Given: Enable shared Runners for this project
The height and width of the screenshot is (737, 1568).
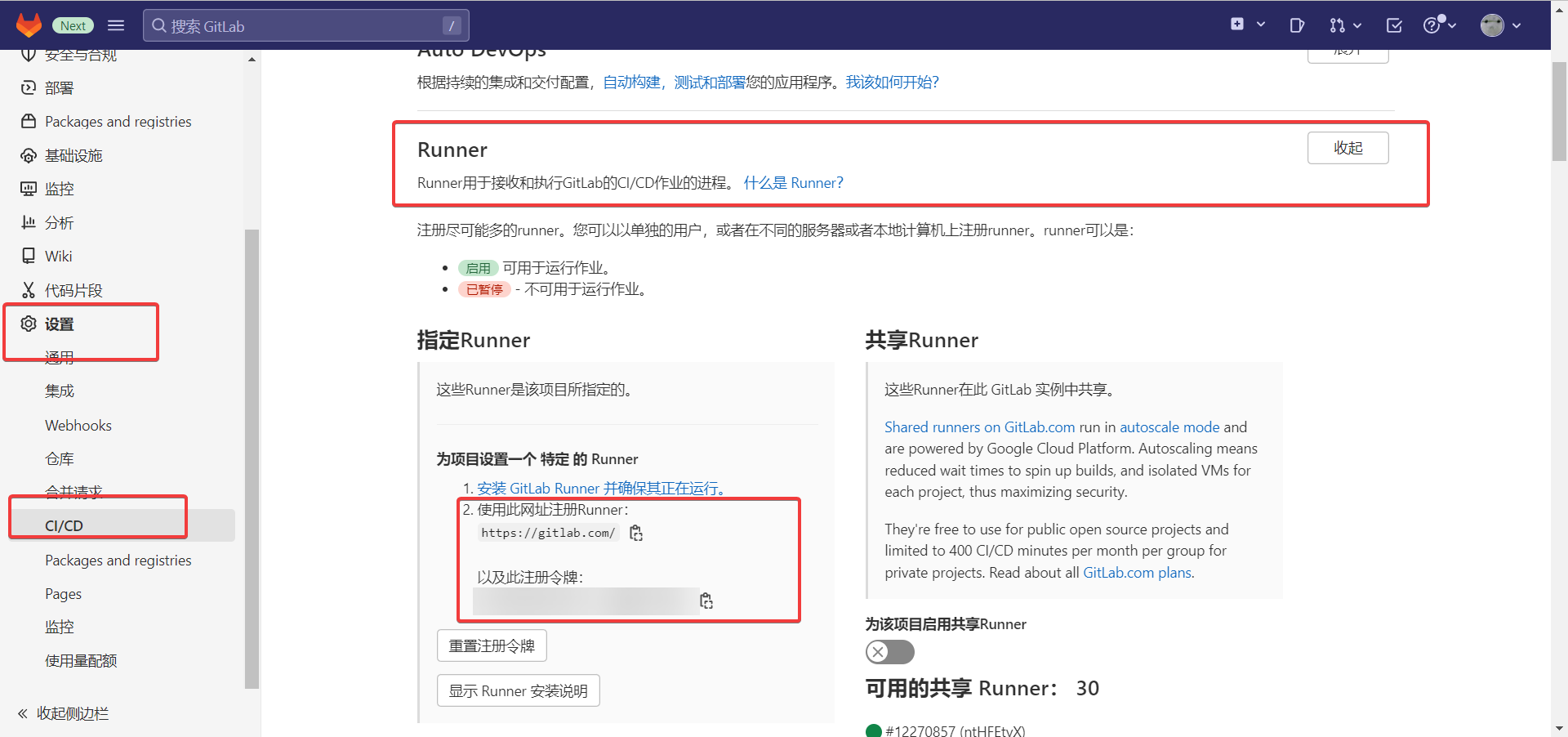Looking at the screenshot, I should (889, 652).
